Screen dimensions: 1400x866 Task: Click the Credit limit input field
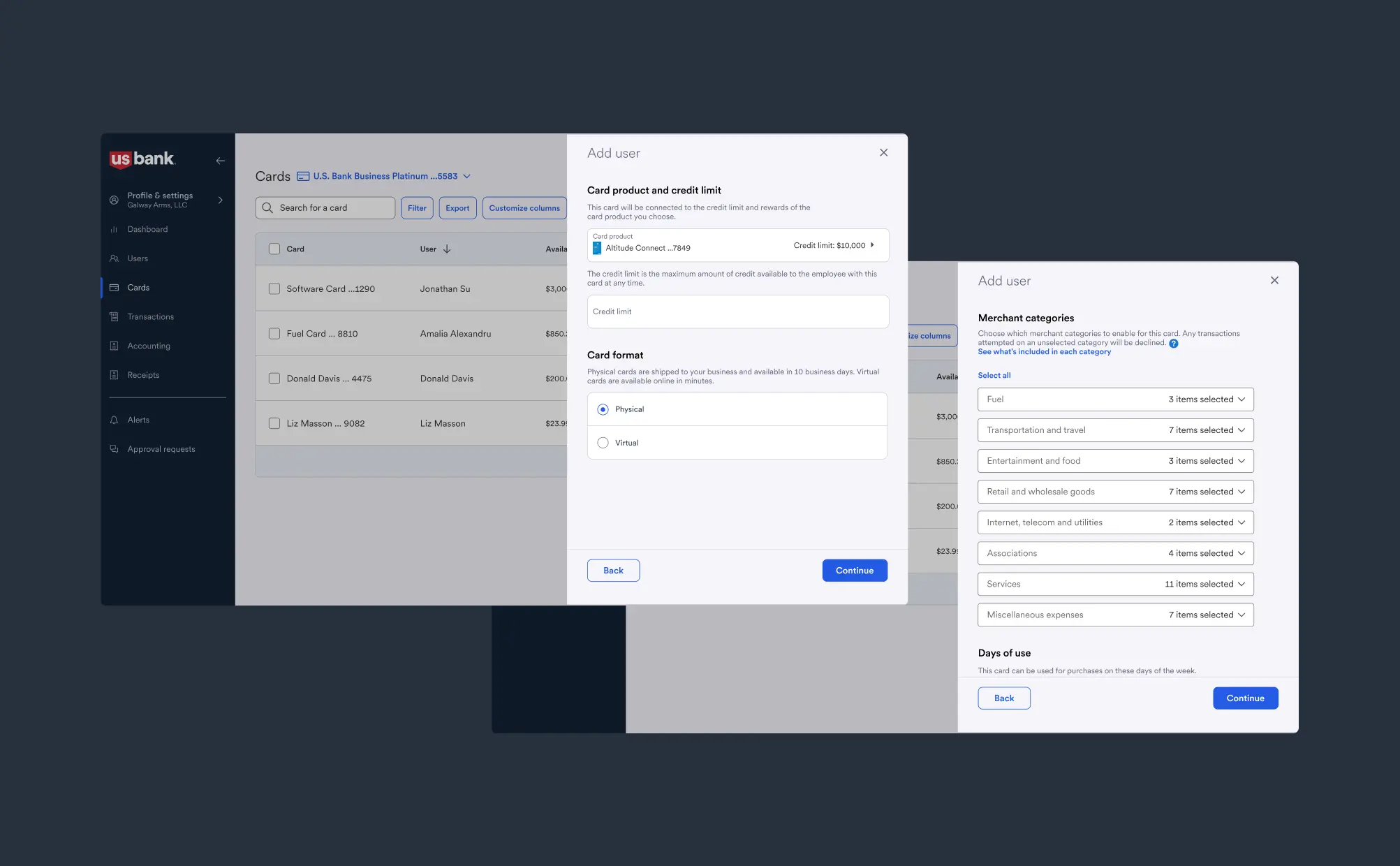click(737, 311)
